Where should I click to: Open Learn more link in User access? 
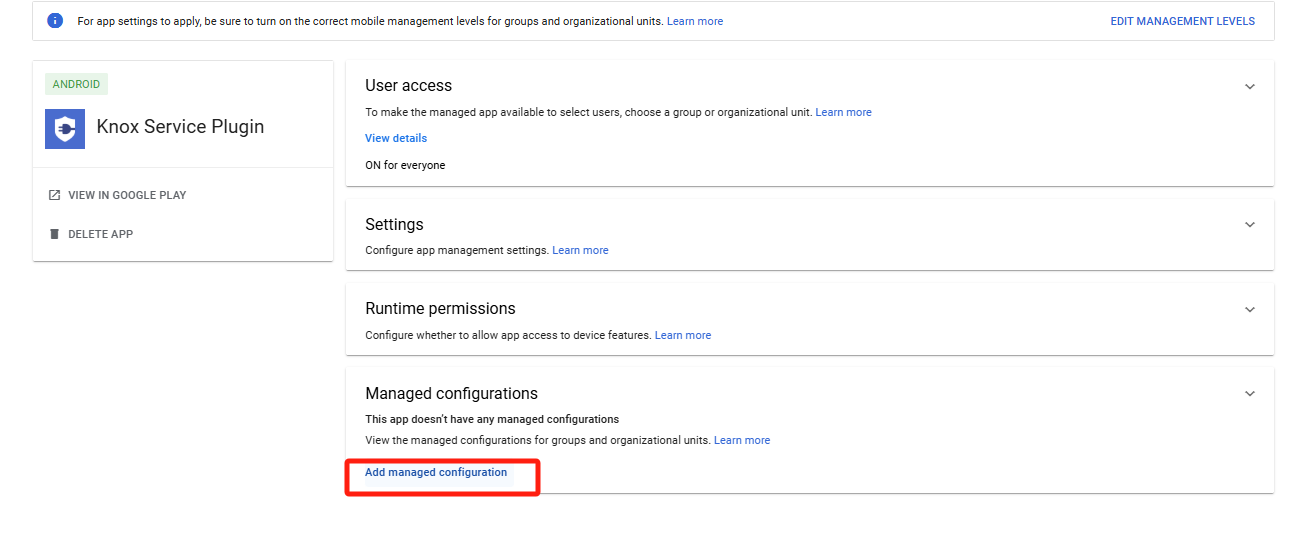click(843, 112)
